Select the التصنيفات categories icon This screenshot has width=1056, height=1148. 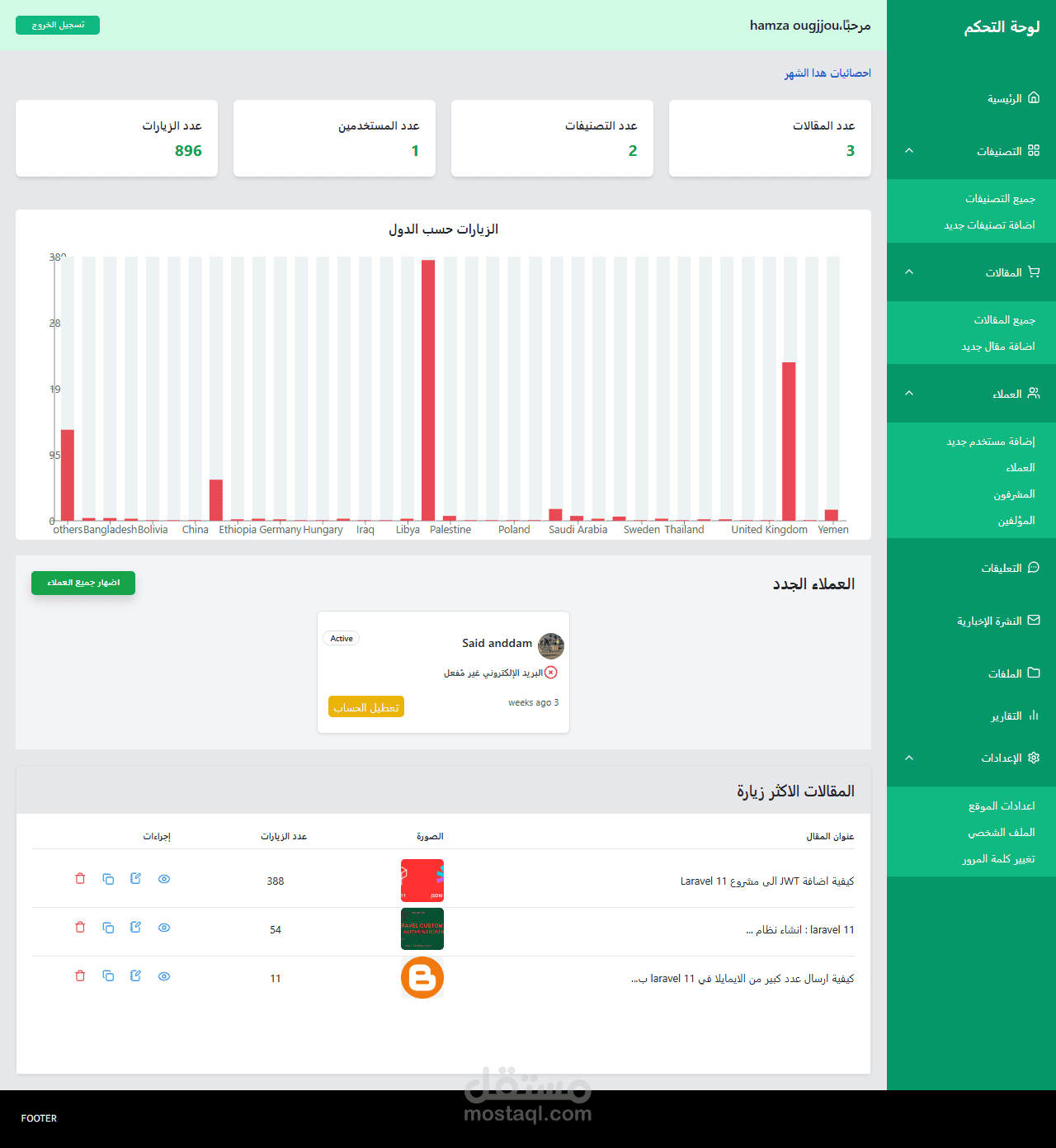coord(1034,151)
